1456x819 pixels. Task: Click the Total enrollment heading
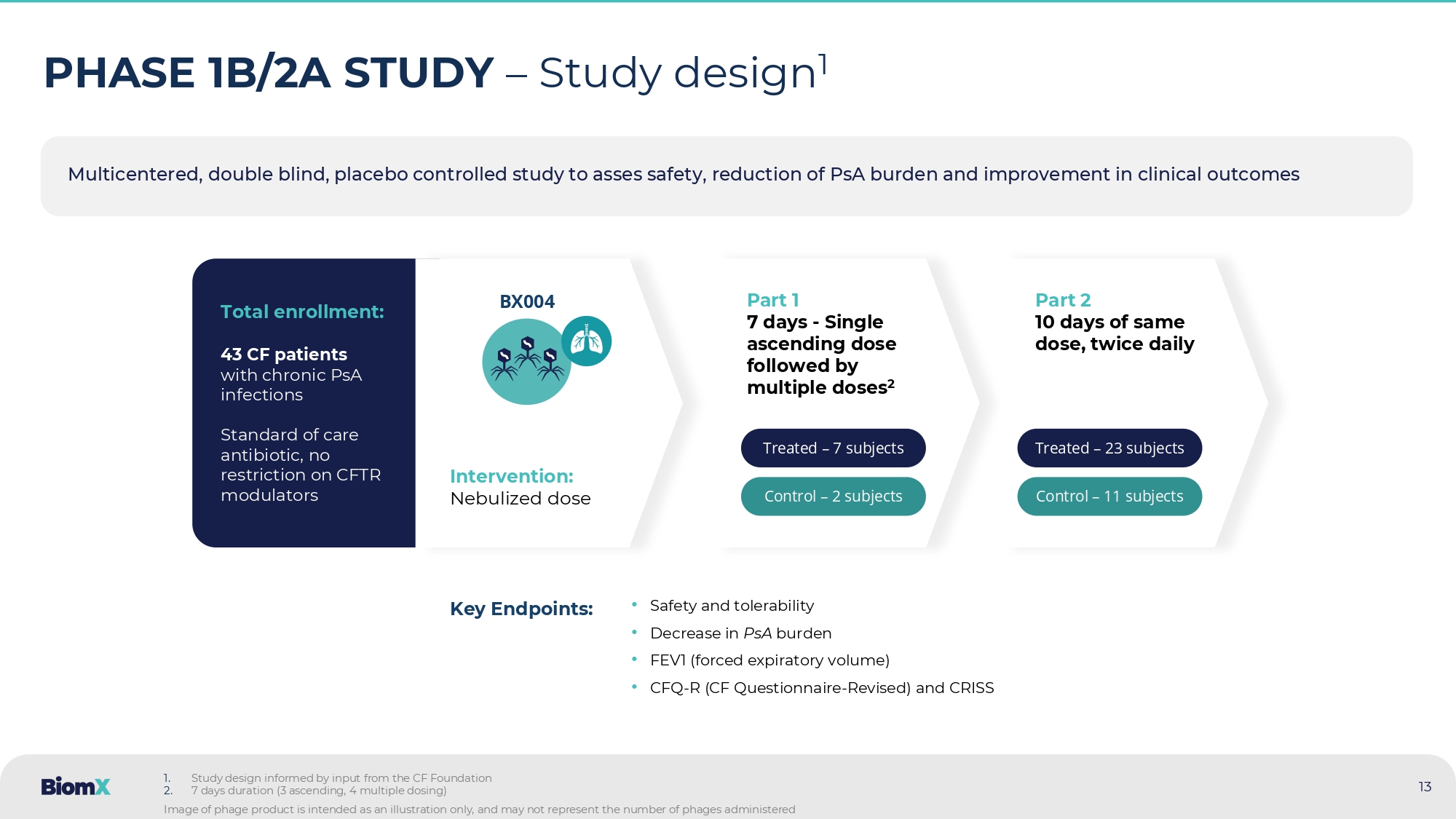(302, 312)
